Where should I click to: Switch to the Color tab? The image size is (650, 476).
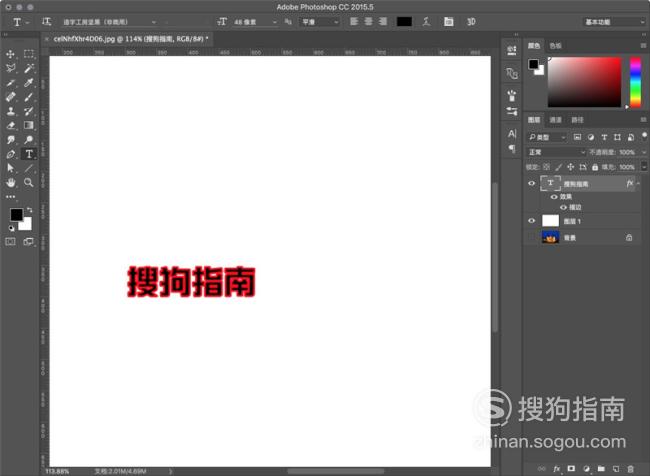pyautogui.click(x=534, y=46)
